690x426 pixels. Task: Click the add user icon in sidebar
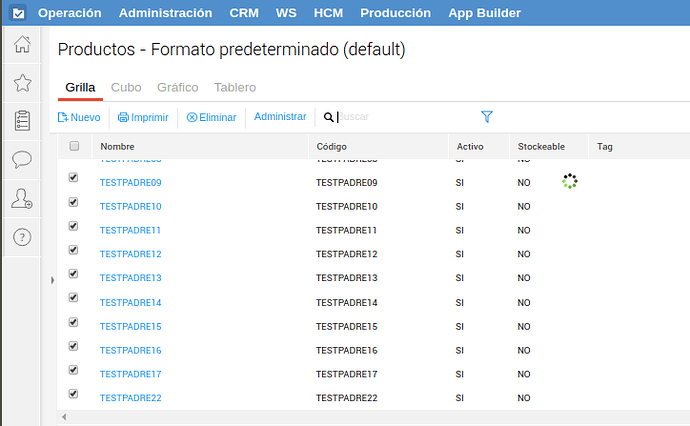[22, 199]
